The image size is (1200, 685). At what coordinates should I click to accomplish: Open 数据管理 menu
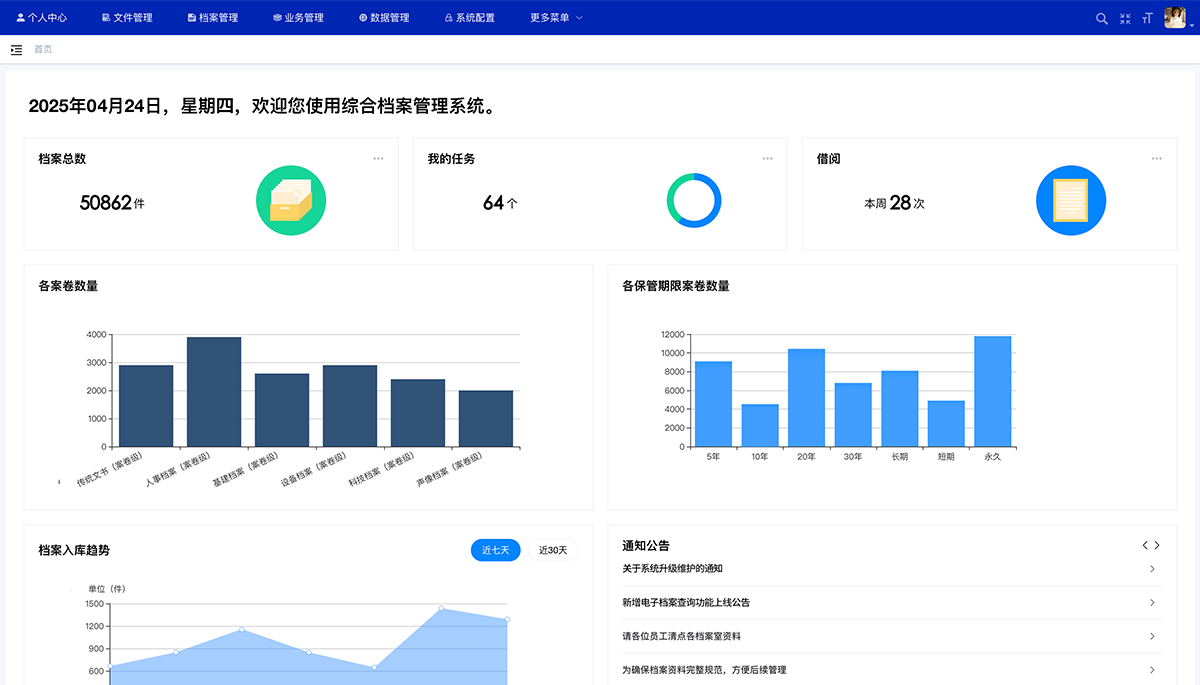click(x=384, y=18)
